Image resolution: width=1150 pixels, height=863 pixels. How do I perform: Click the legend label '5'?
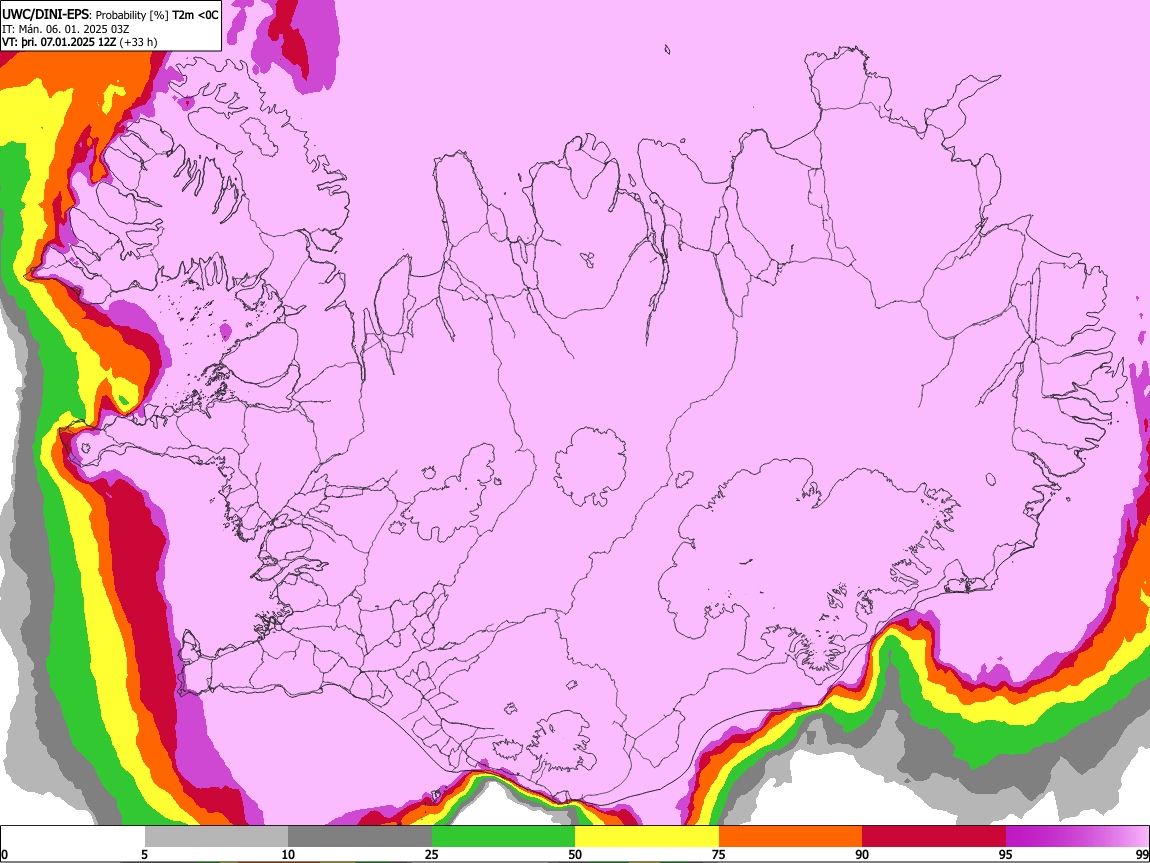pos(144,854)
